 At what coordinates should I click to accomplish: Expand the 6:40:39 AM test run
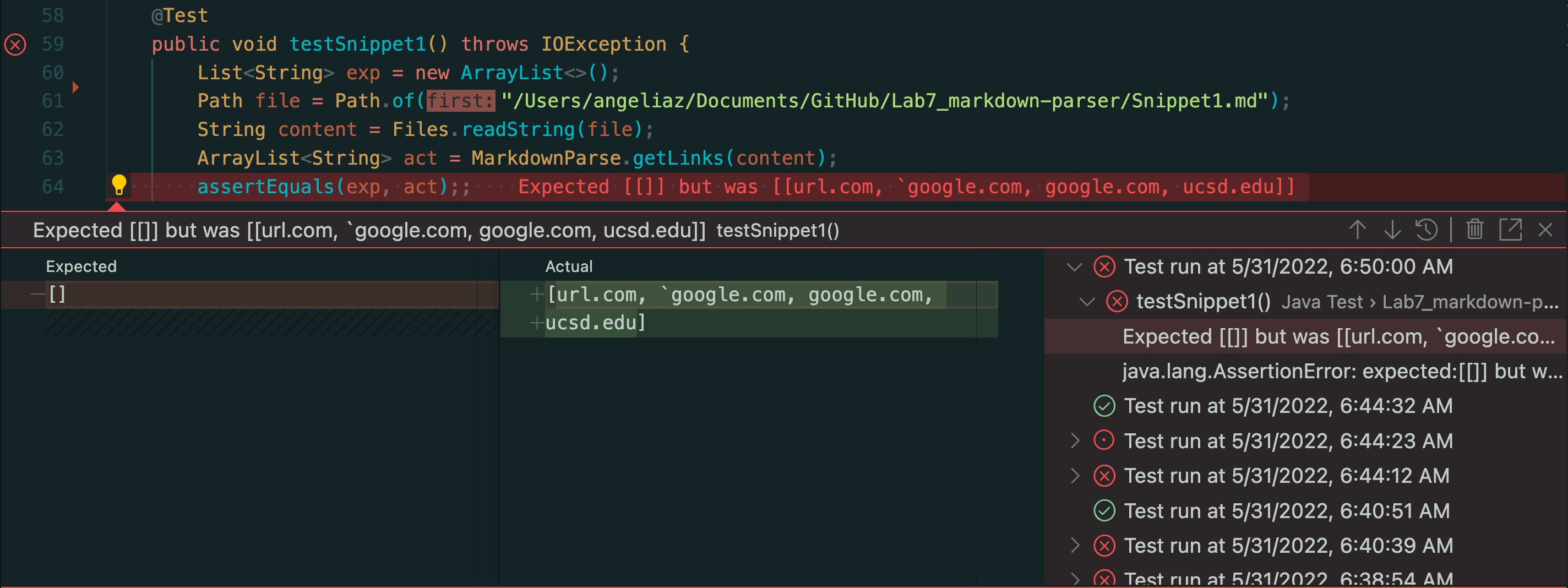pos(1075,546)
